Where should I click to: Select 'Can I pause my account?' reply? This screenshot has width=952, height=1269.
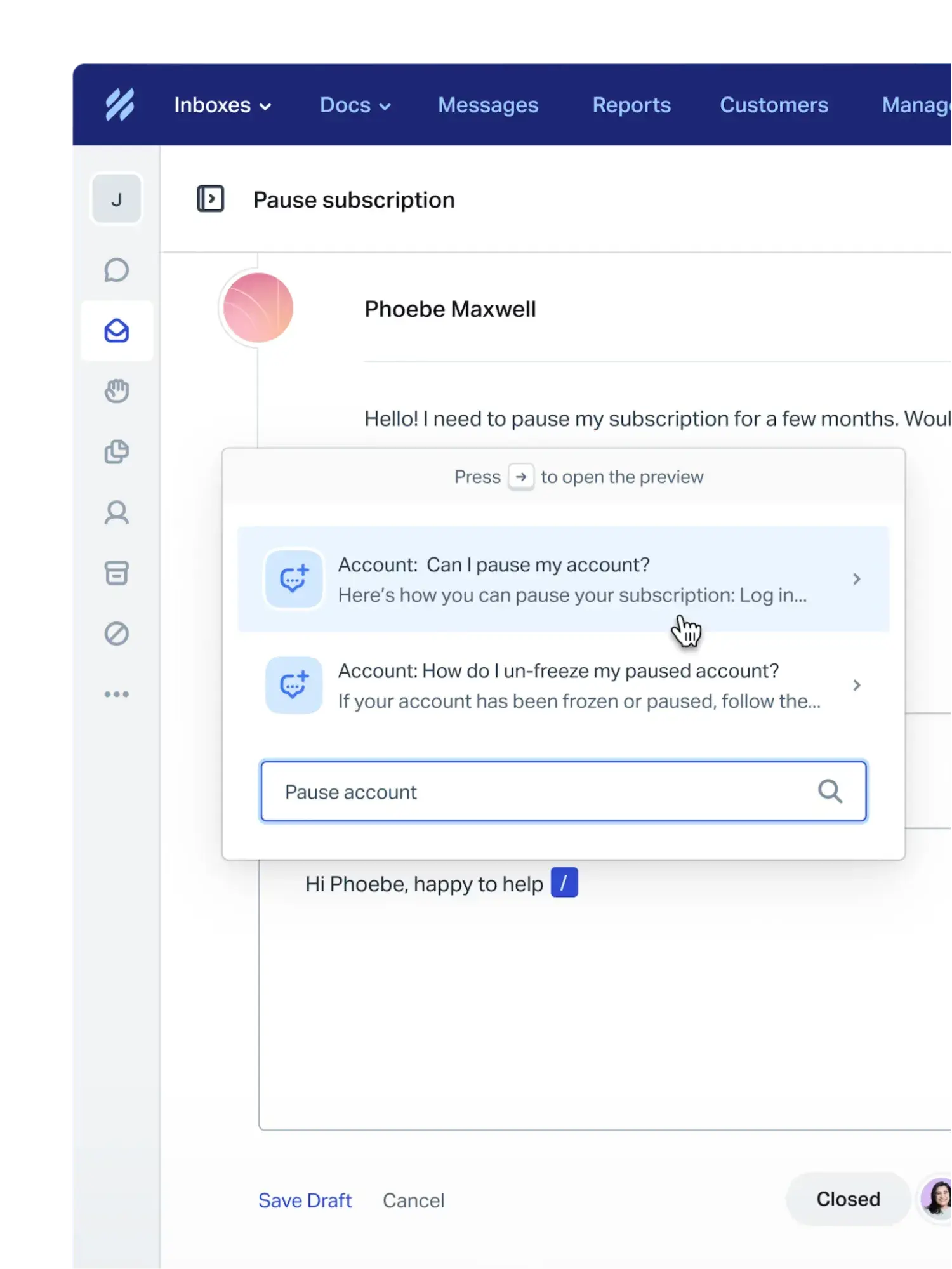coord(564,579)
